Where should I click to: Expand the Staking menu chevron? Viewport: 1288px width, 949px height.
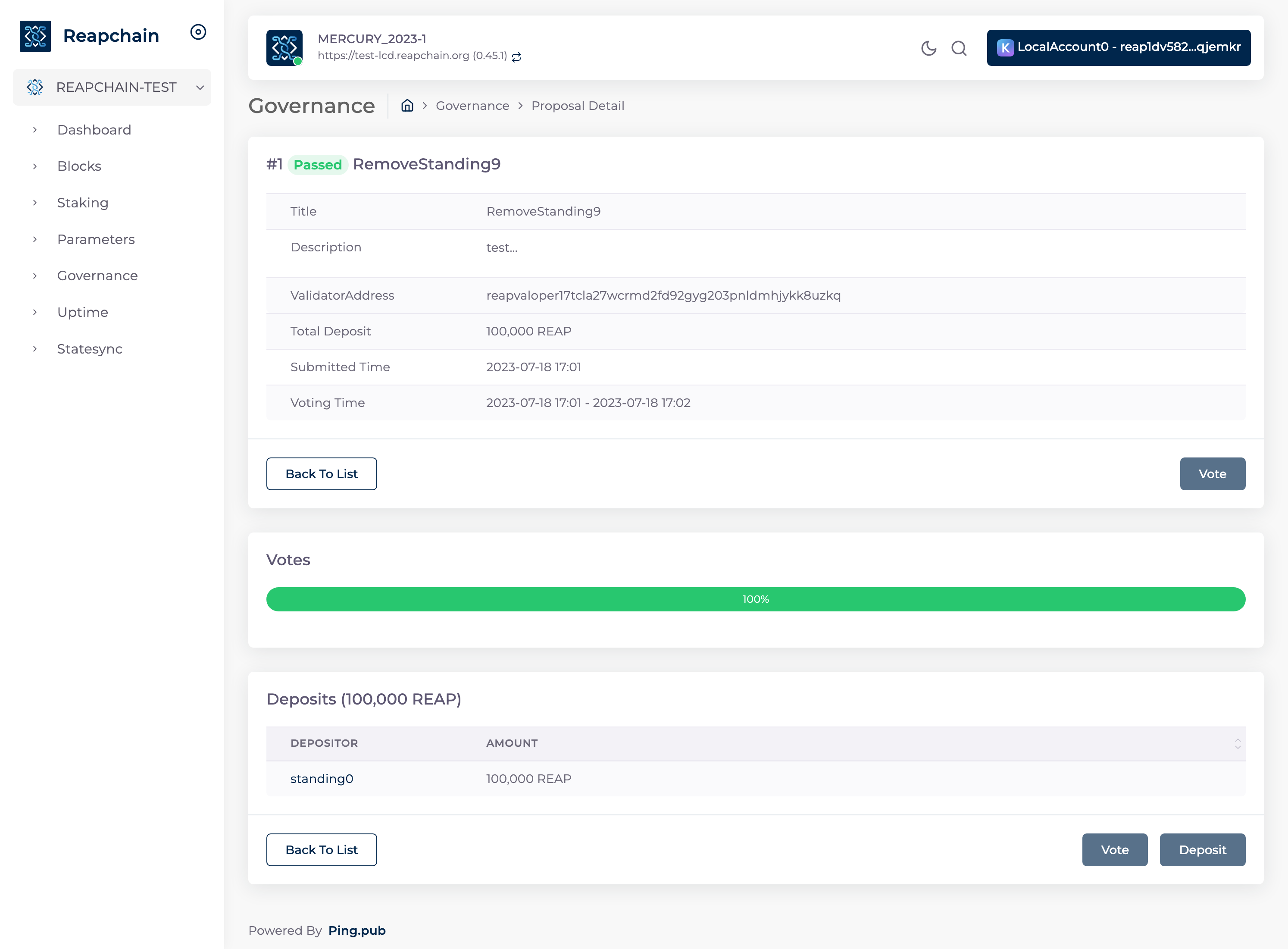click(35, 203)
